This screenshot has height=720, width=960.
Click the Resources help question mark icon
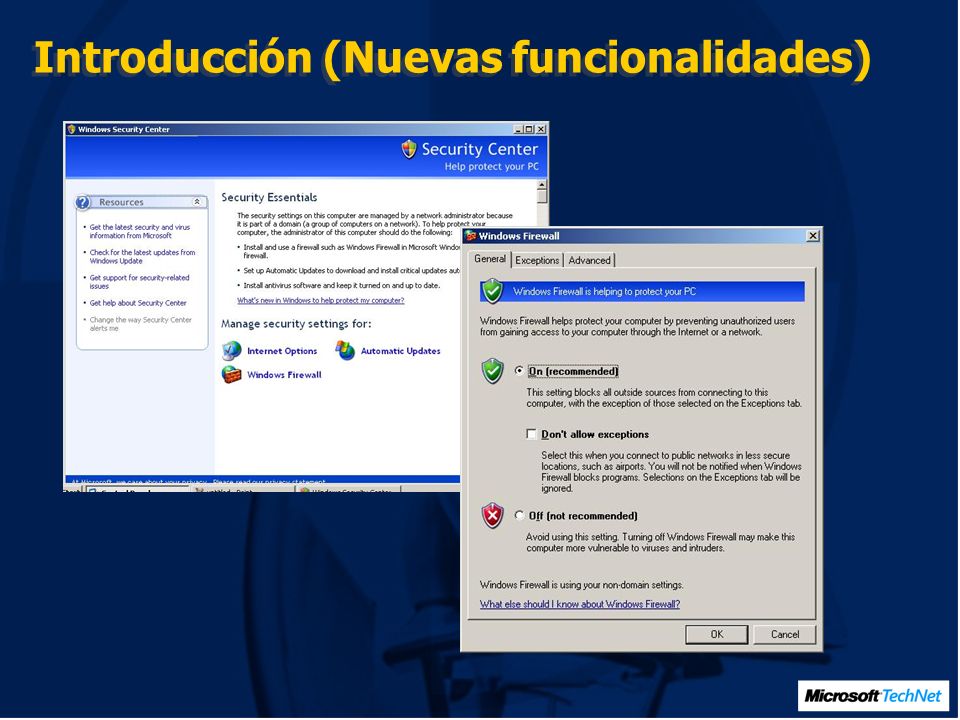[83, 202]
